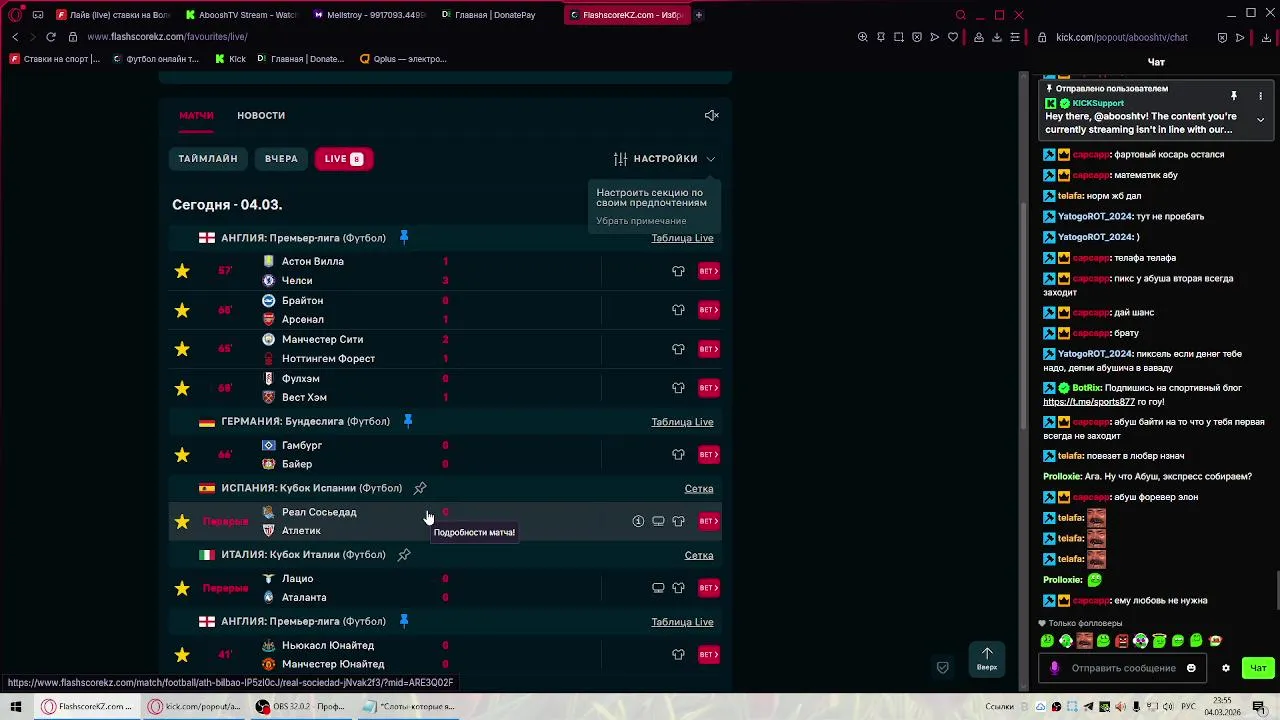Click the Ньюкасл Юнайтед team name
This screenshot has width=1280, height=720.
click(x=328, y=646)
